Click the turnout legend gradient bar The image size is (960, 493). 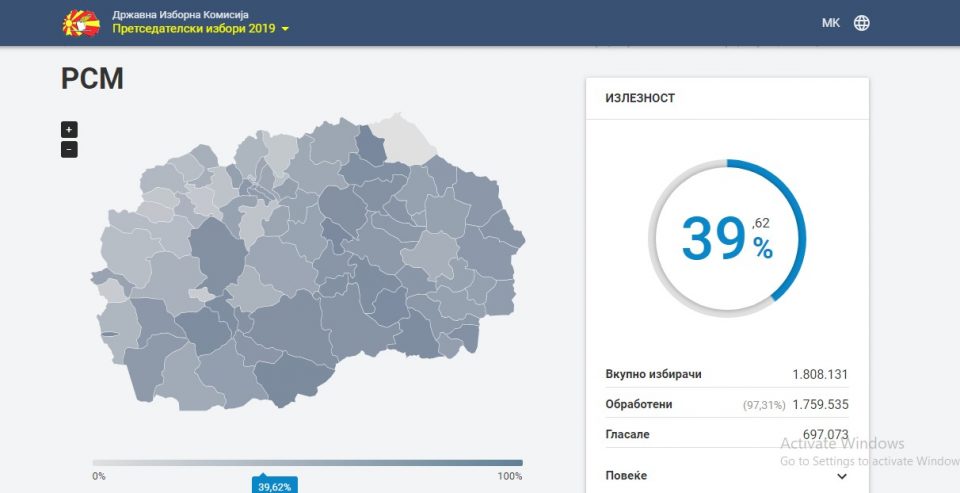point(308,463)
